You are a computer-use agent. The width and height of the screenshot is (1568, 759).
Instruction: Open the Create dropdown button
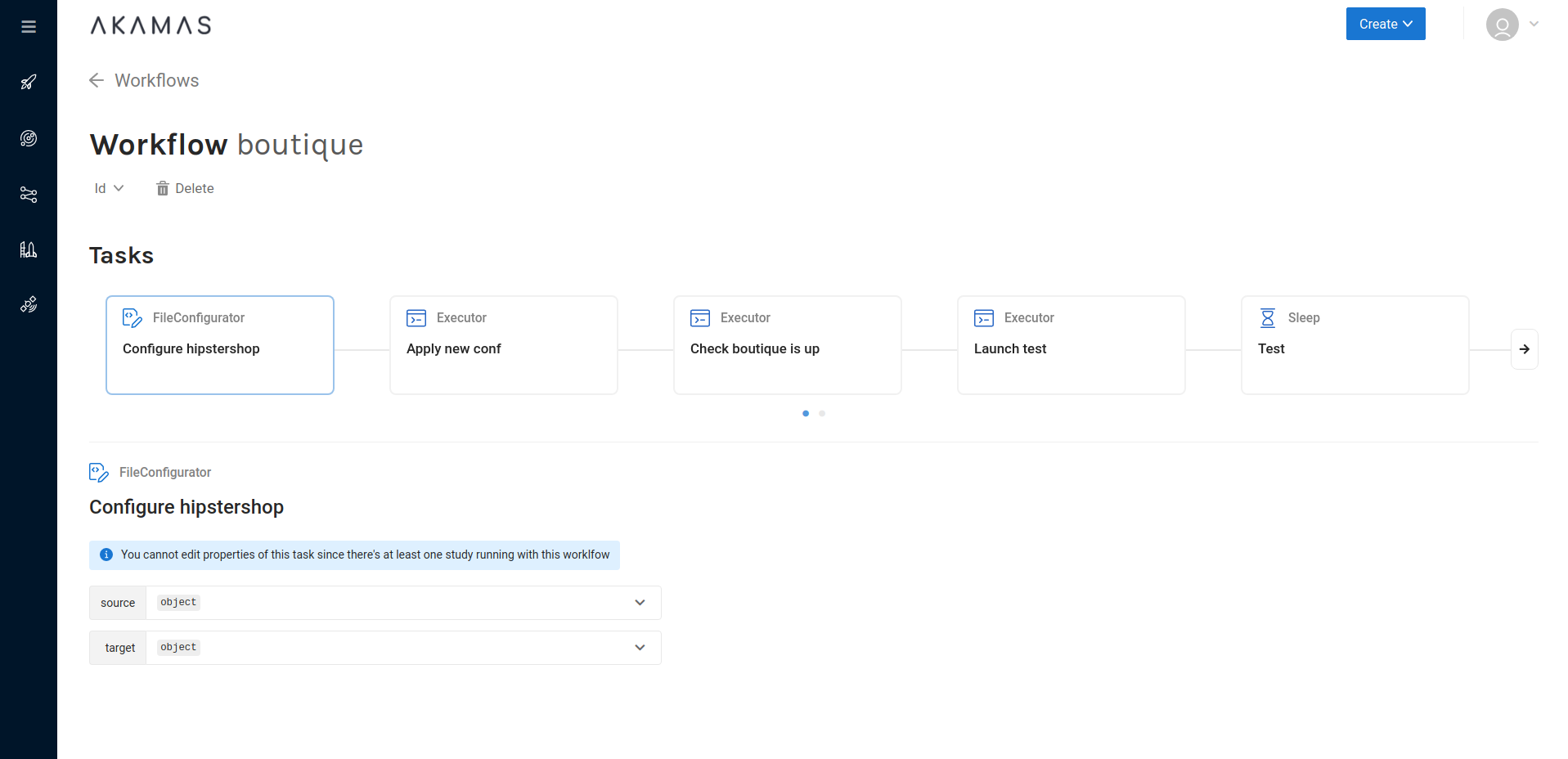(x=1385, y=24)
